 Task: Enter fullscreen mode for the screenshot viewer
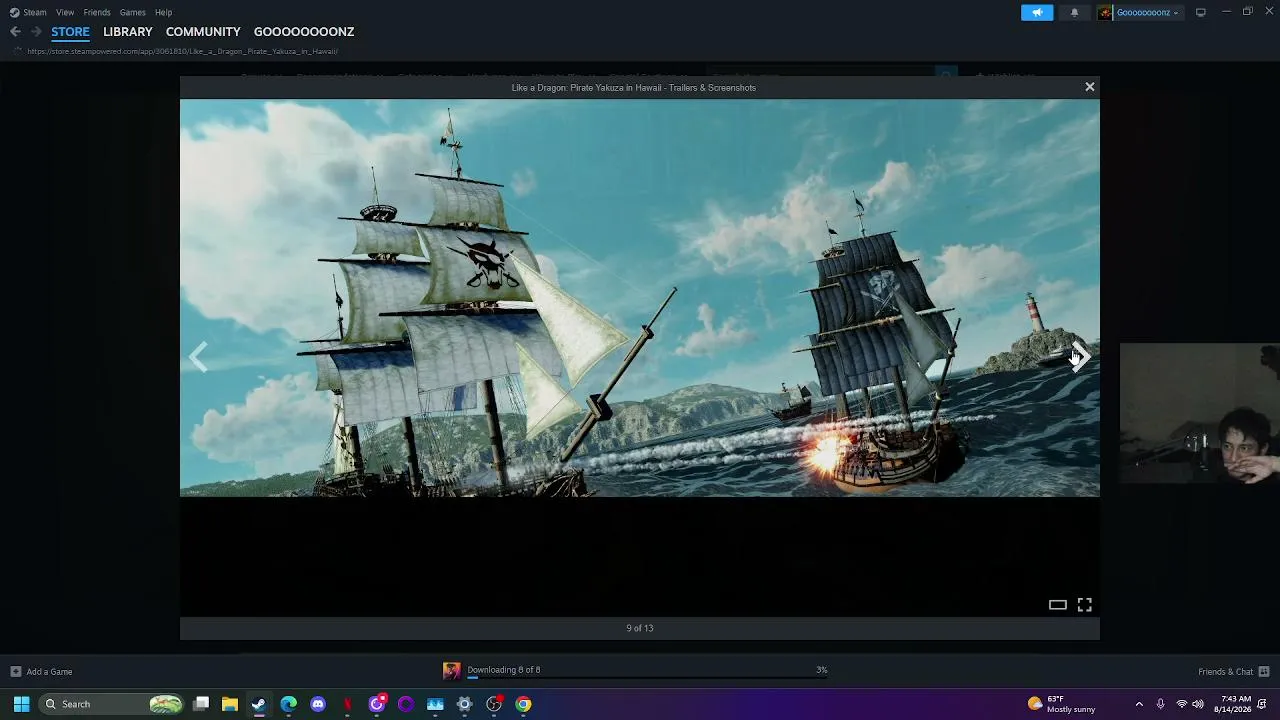(1085, 604)
